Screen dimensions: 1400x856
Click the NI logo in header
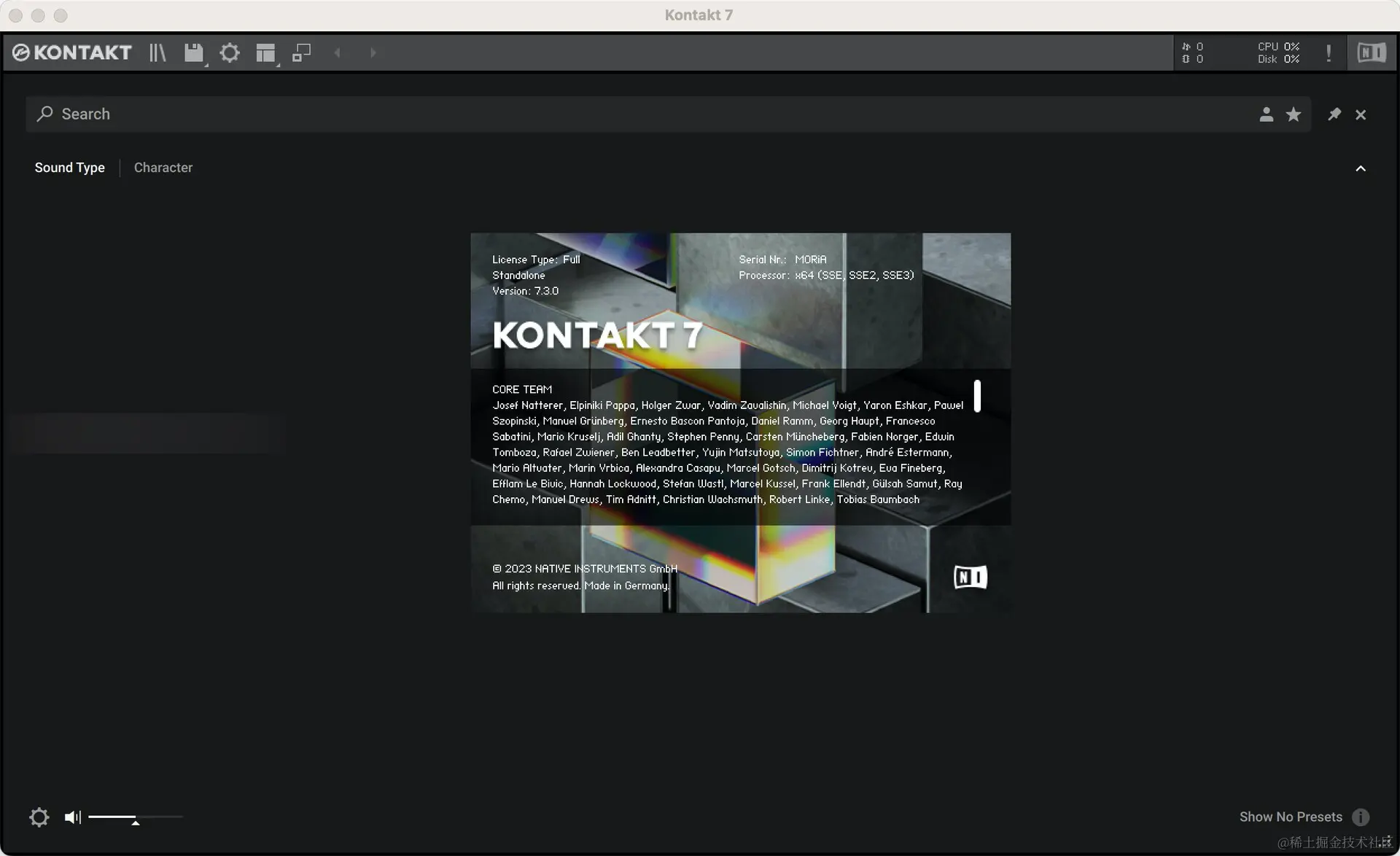[1371, 52]
